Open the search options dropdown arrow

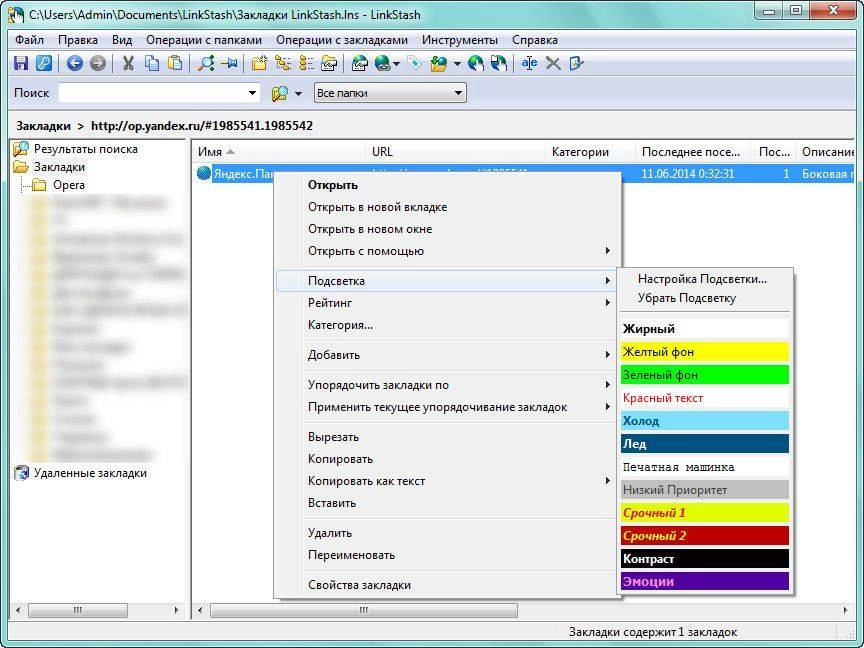point(298,94)
